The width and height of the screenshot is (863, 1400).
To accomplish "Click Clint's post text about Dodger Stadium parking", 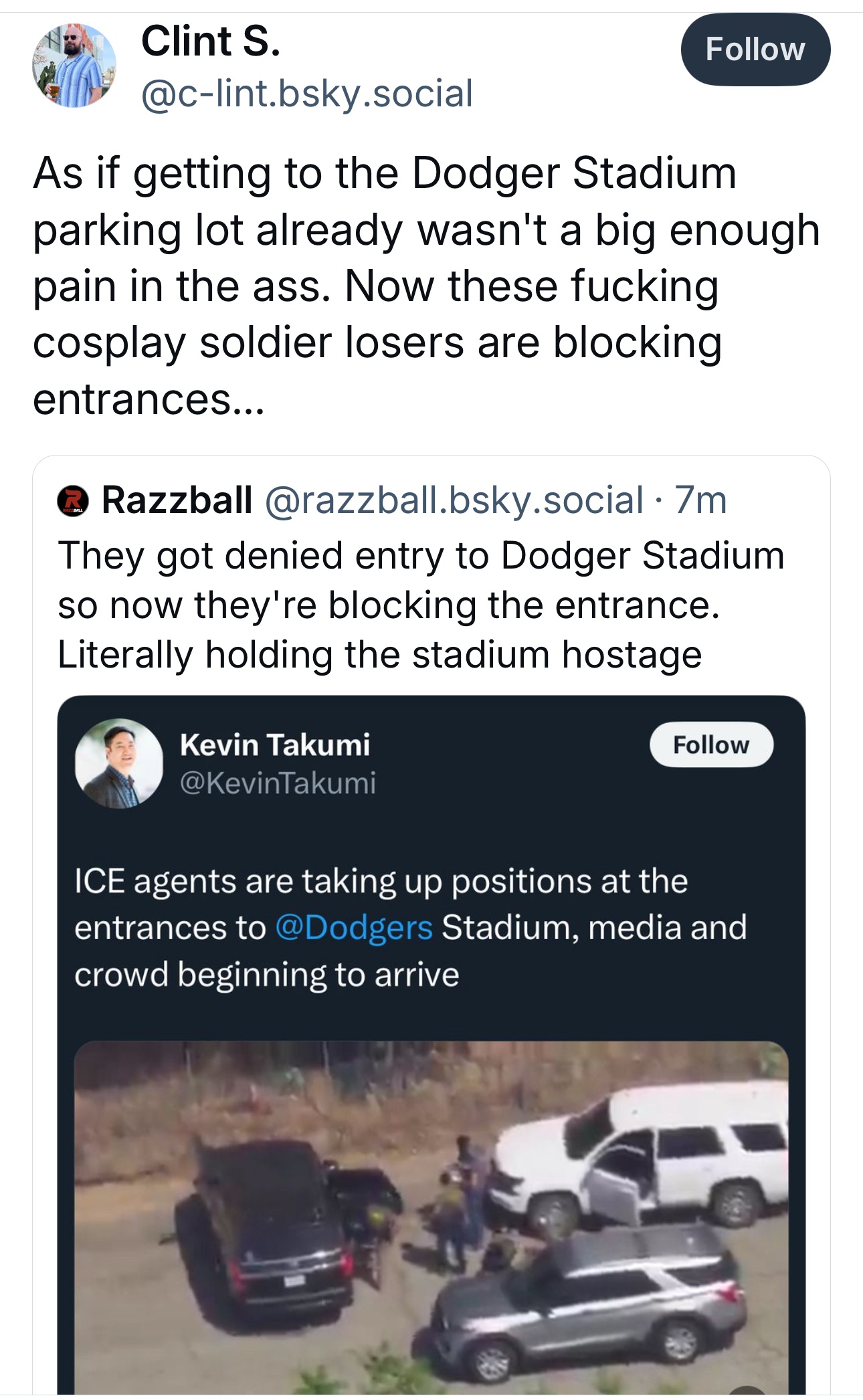I will (x=426, y=286).
